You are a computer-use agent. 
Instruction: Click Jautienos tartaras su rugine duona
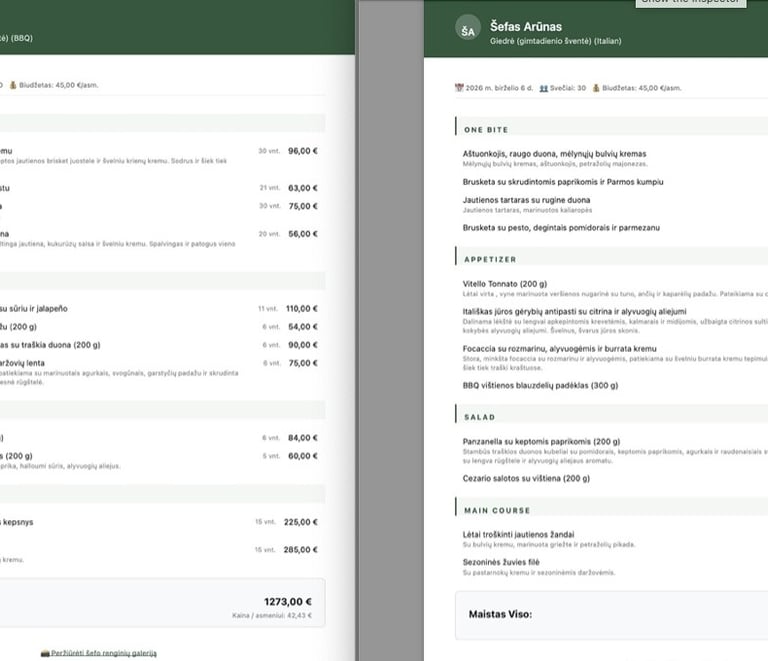tap(526, 200)
